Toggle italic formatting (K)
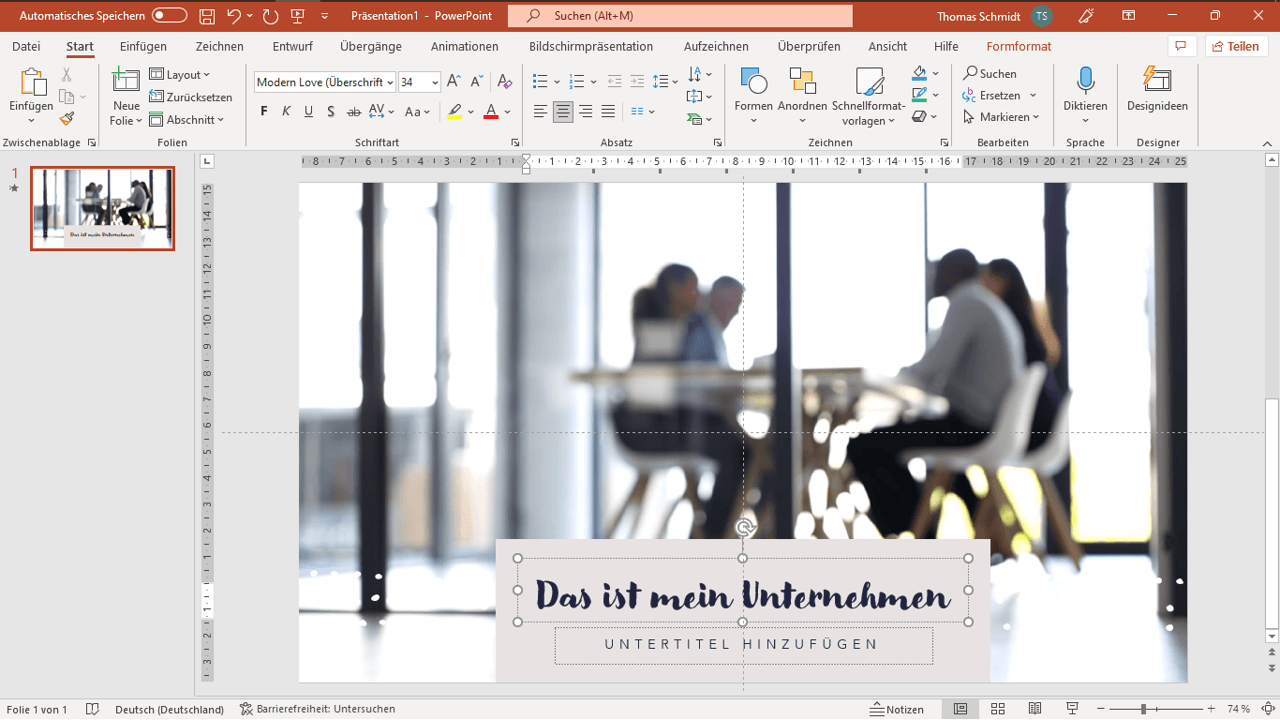Image resolution: width=1280 pixels, height=720 pixels. (x=286, y=112)
